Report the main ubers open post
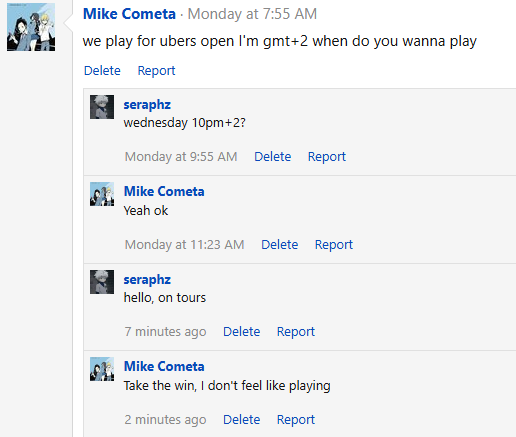This screenshot has height=437, width=516. (x=156, y=71)
